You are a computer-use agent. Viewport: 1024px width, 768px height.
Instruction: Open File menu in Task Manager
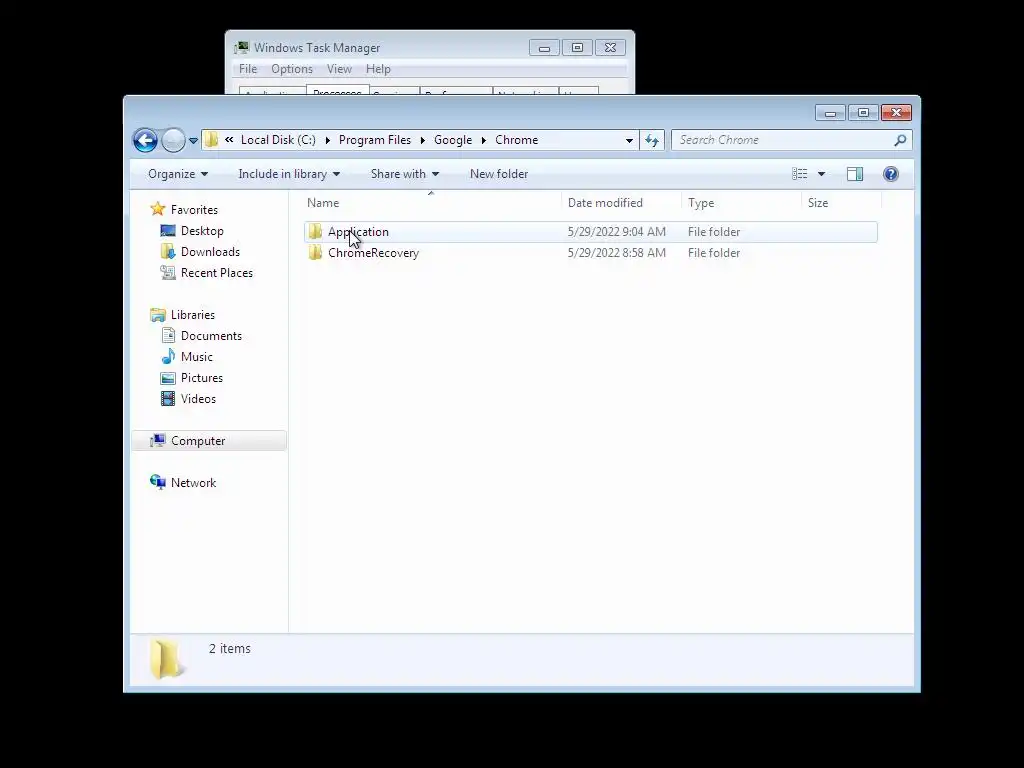click(248, 69)
